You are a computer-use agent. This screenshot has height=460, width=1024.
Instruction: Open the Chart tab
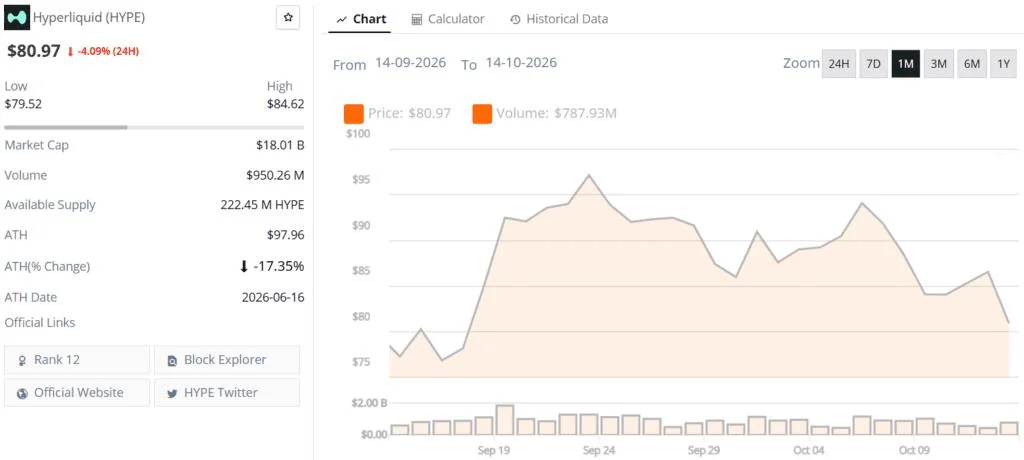click(361, 19)
